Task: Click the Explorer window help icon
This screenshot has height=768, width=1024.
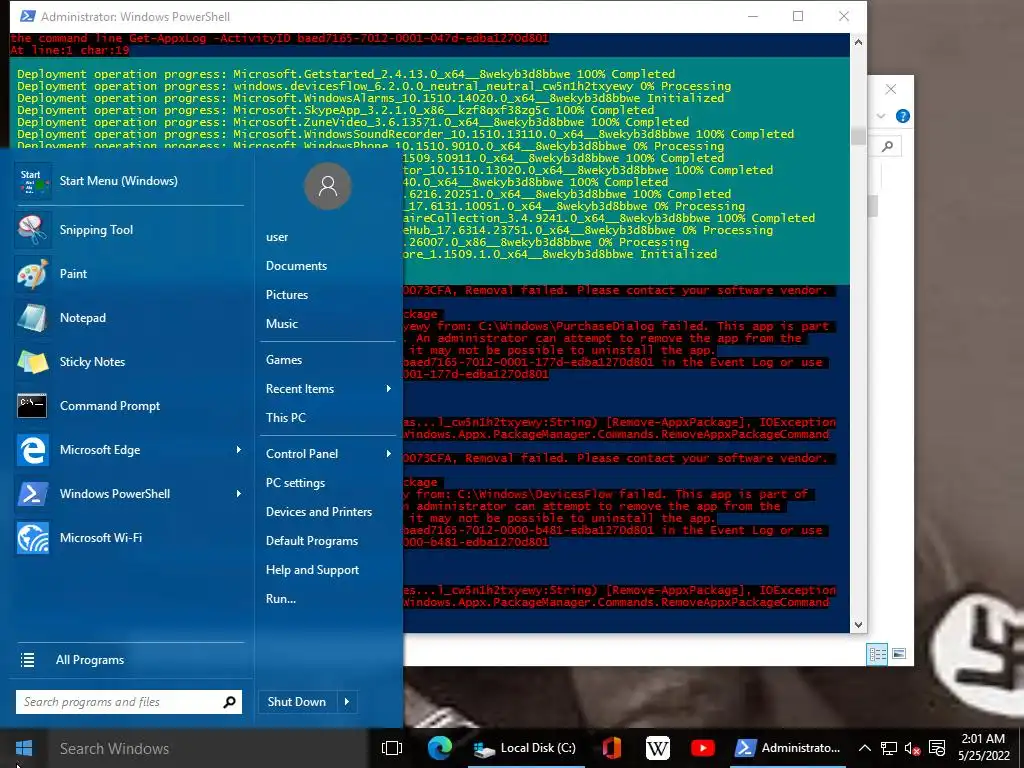Action: click(x=903, y=116)
